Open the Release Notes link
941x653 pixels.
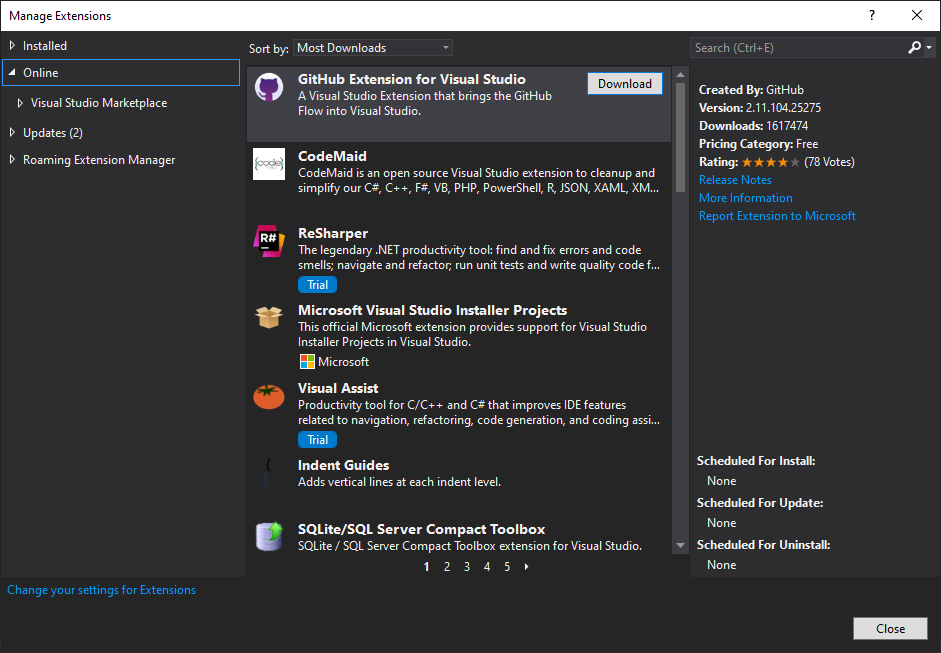(735, 180)
